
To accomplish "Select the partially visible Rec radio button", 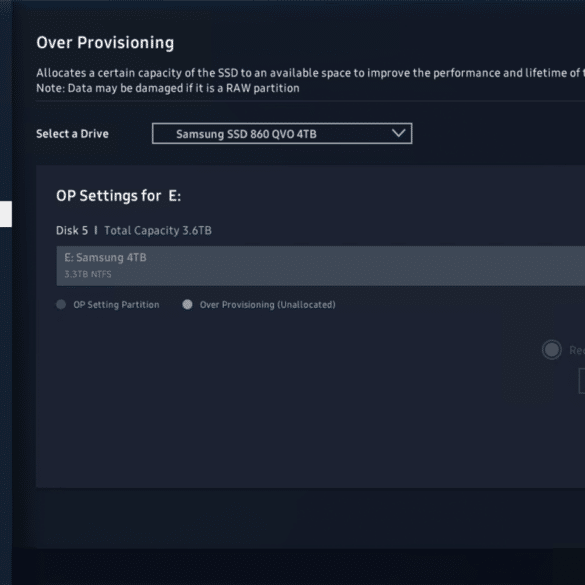I will click(552, 350).
